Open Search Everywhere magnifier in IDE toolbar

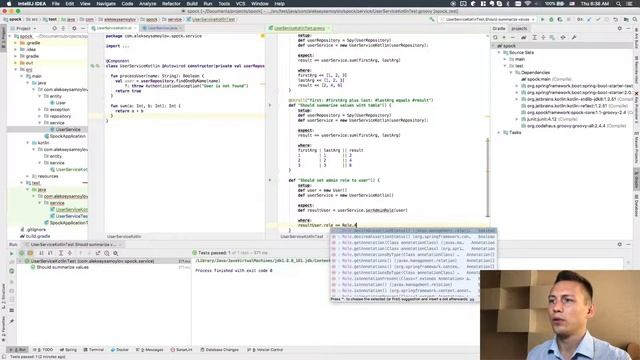point(635,19)
